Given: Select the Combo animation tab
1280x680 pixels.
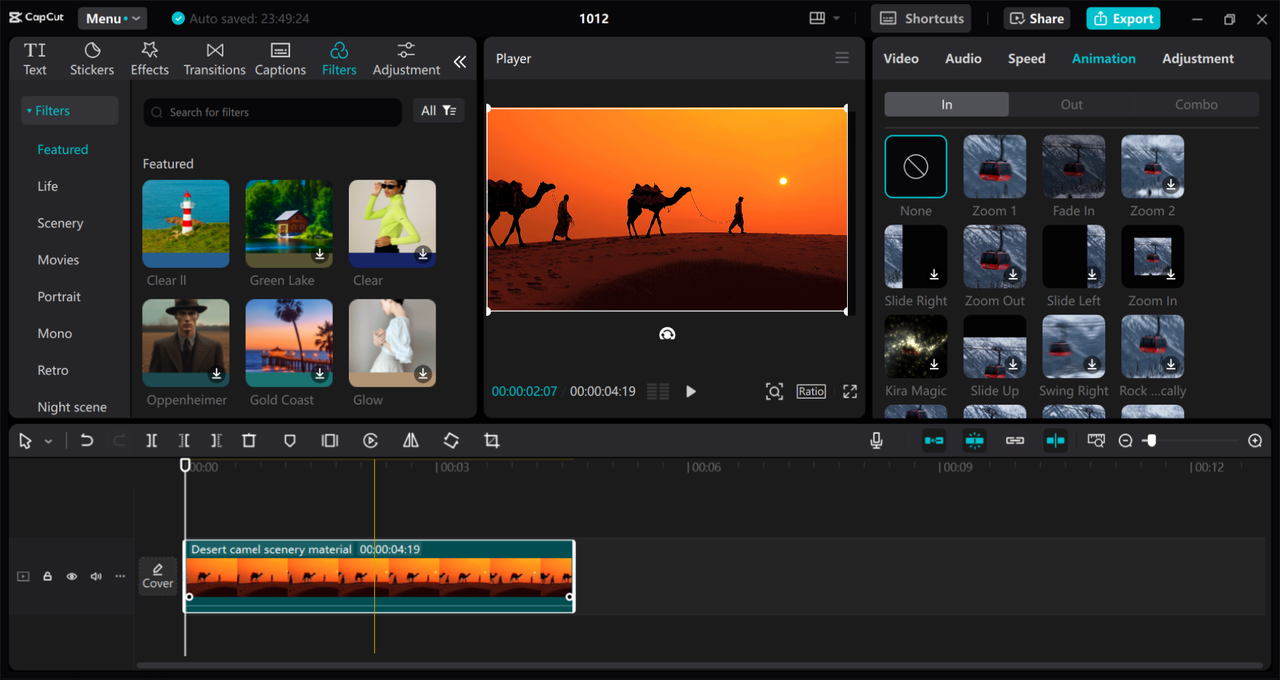Looking at the screenshot, I should 1196,104.
